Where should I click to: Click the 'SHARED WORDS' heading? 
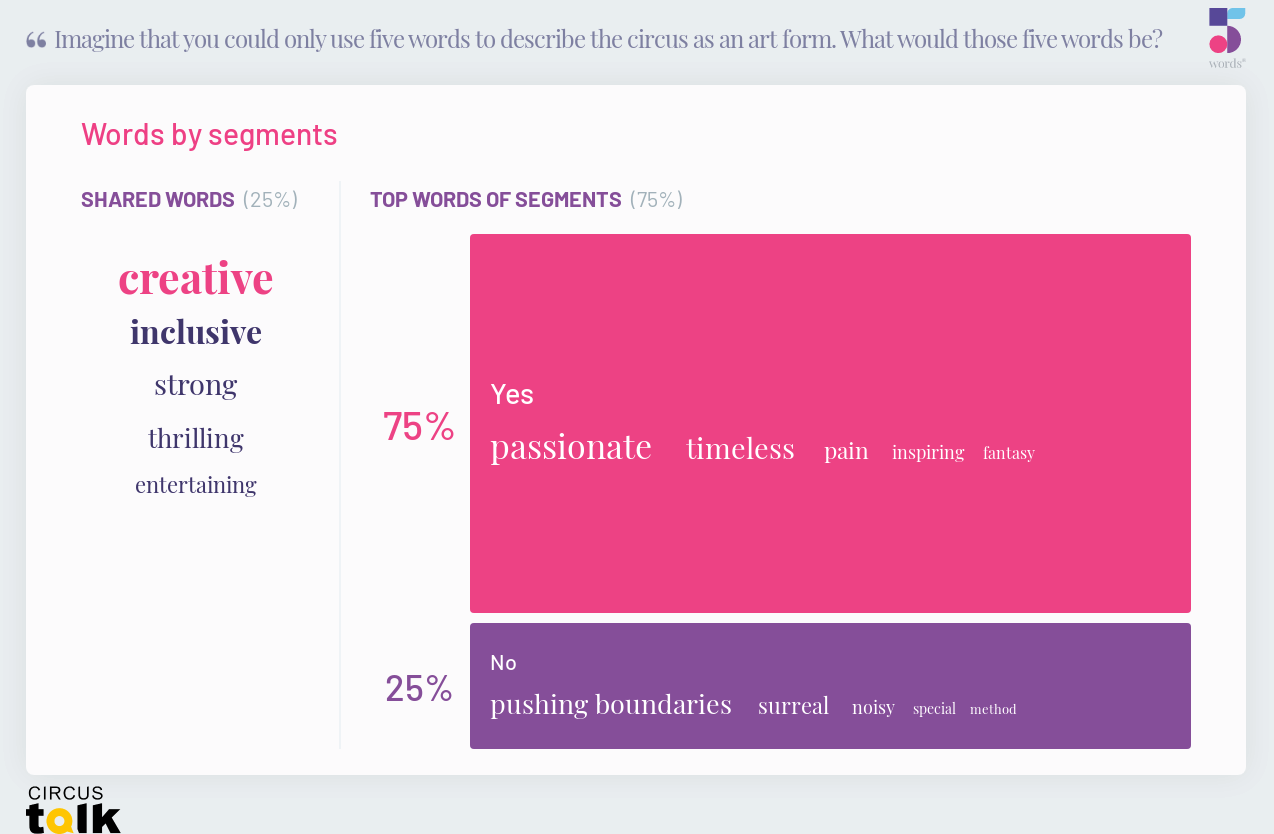pyautogui.click(x=158, y=199)
